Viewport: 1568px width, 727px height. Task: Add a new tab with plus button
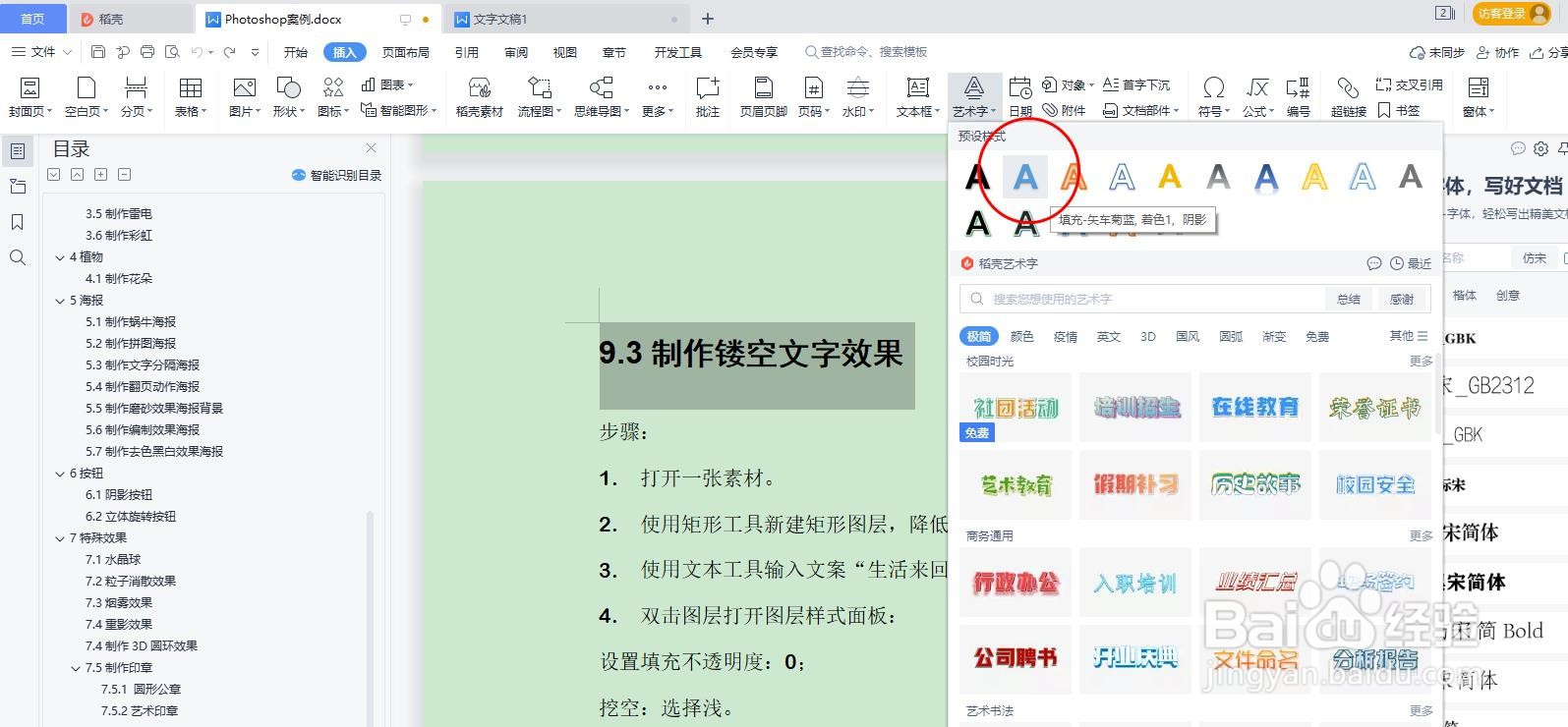(x=708, y=19)
